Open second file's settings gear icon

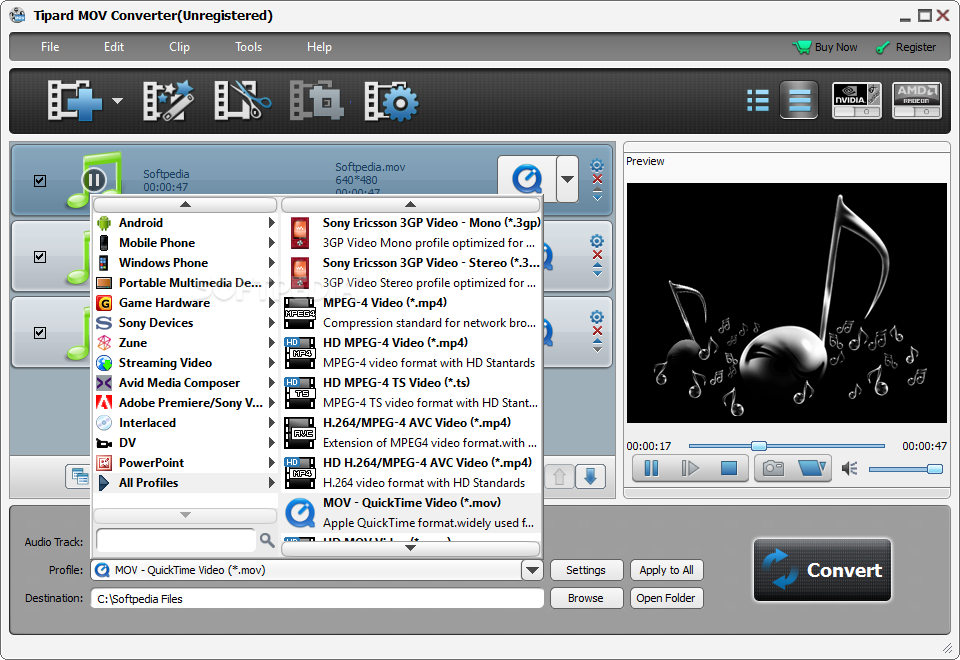coord(597,241)
